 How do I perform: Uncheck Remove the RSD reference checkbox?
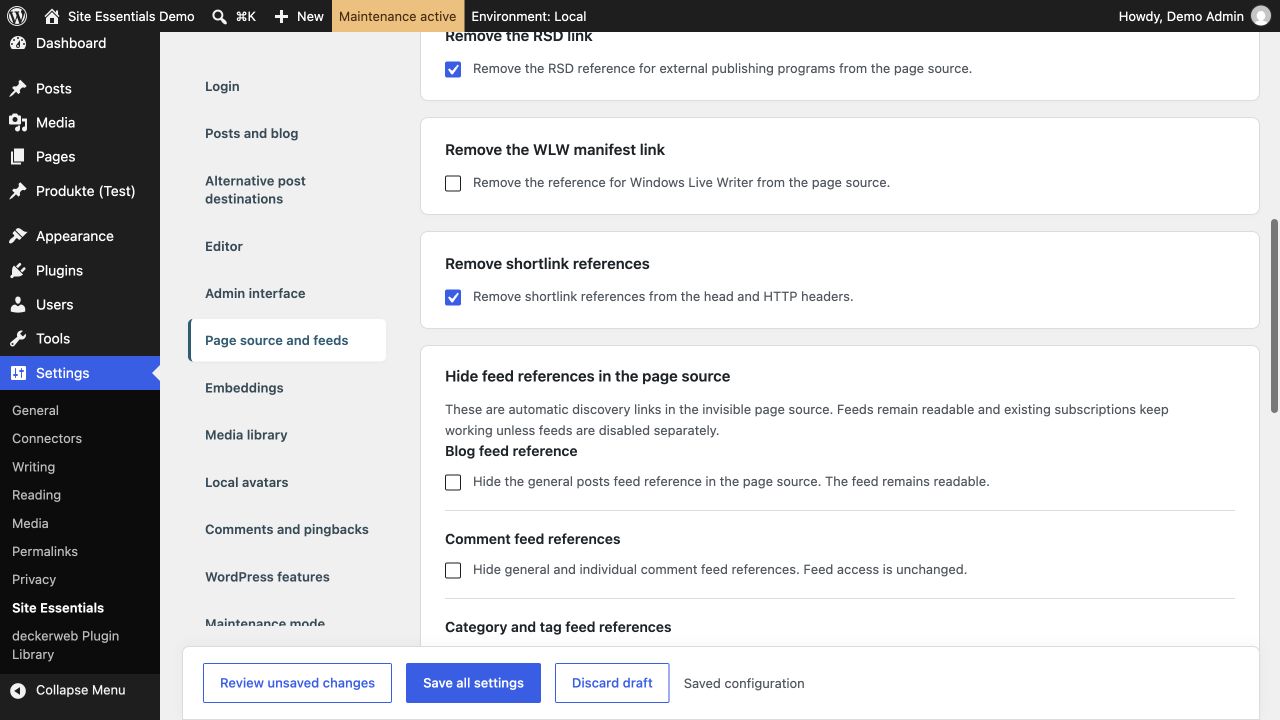click(x=453, y=70)
